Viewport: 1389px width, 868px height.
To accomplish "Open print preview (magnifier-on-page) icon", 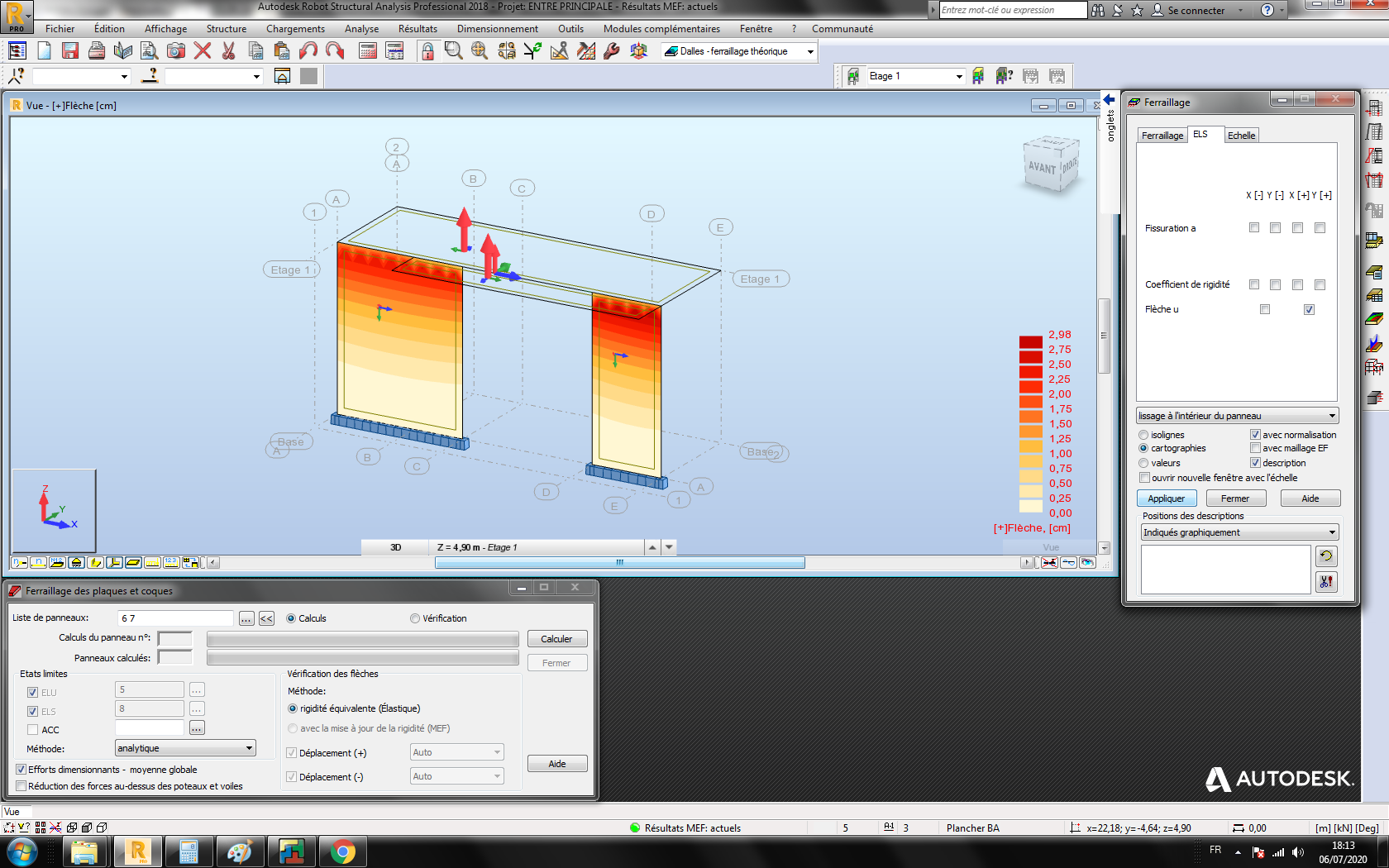I will click(x=150, y=51).
